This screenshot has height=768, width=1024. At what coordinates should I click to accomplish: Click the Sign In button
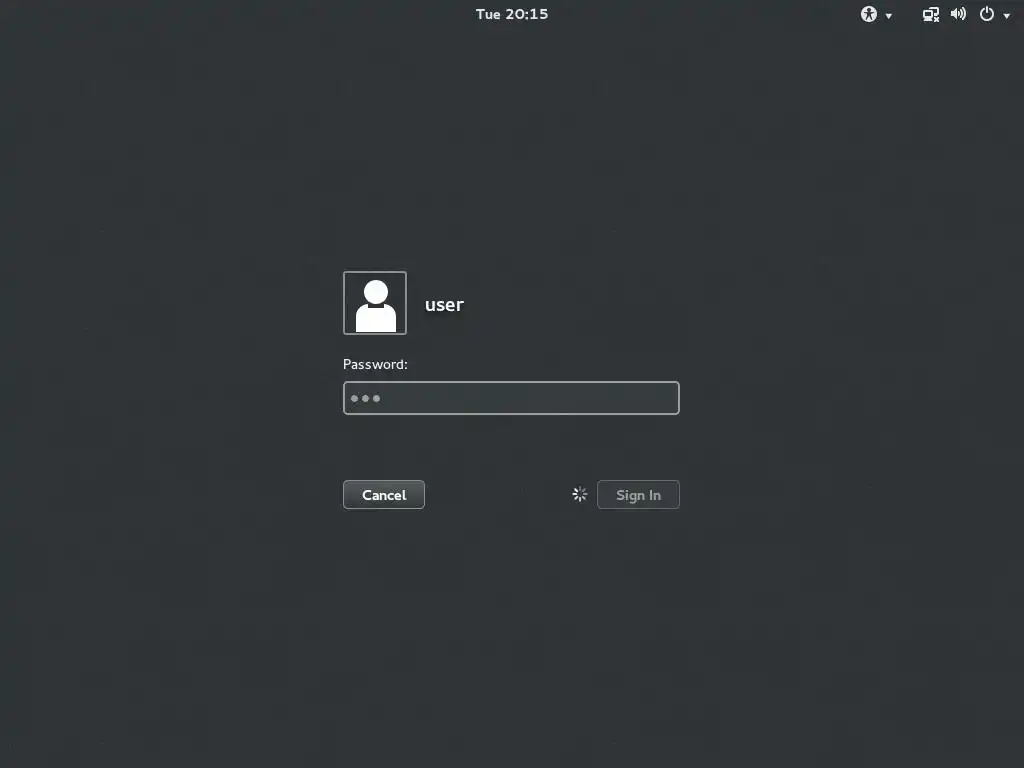coord(638,495)
